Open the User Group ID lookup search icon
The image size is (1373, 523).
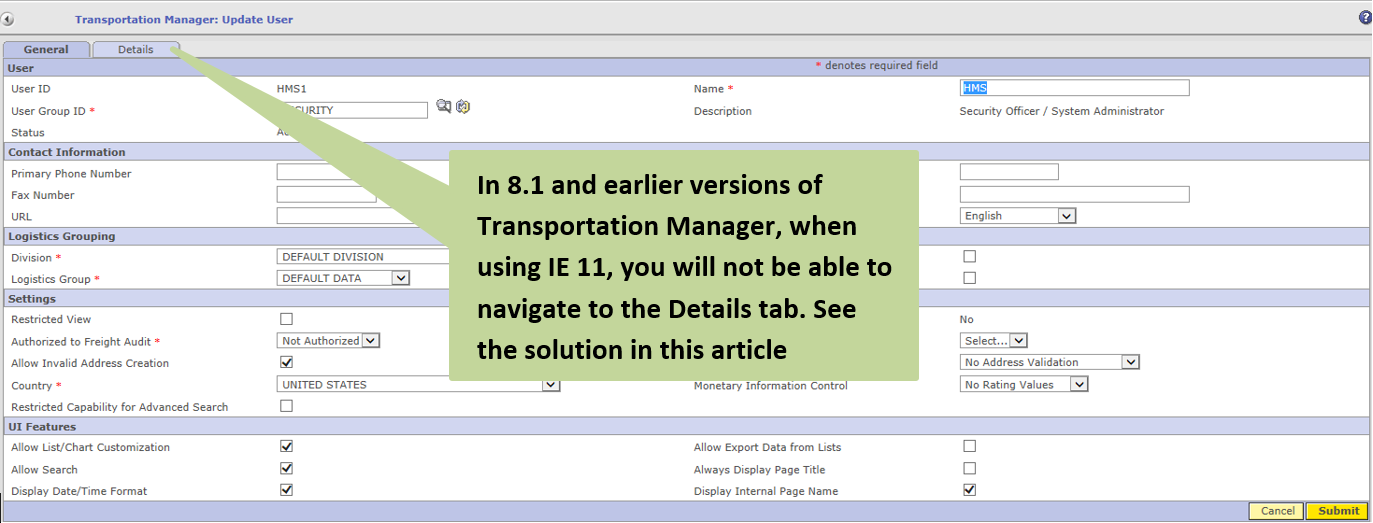(x=444, y=107)
